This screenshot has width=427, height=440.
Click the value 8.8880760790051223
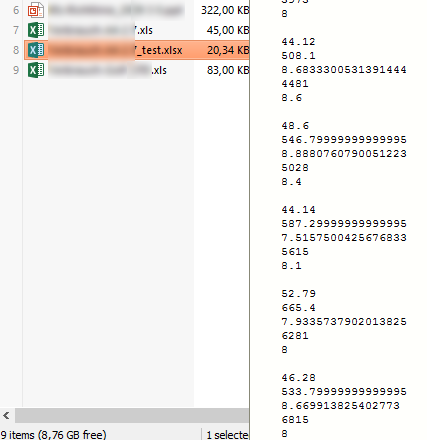tap(344, 154)
